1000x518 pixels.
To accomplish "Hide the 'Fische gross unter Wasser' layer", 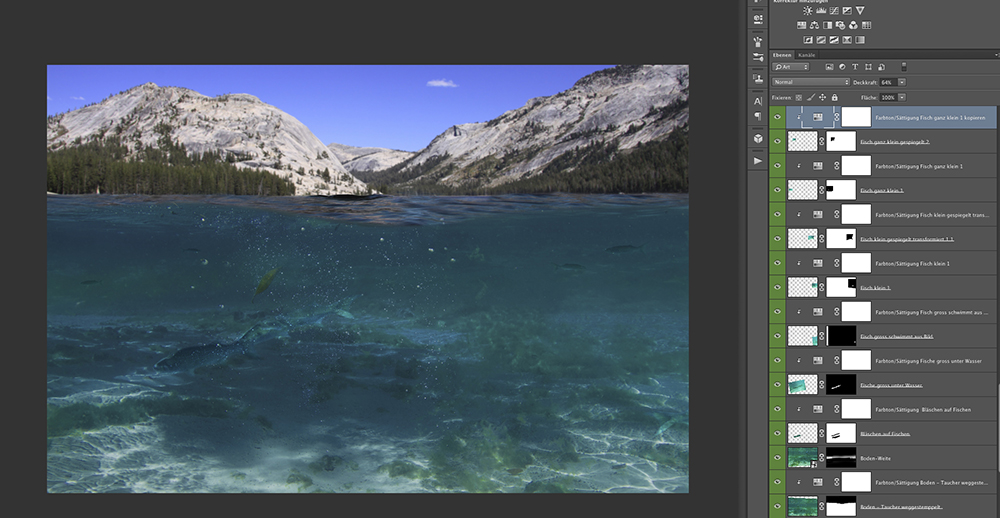I will (x=777, y=384).
